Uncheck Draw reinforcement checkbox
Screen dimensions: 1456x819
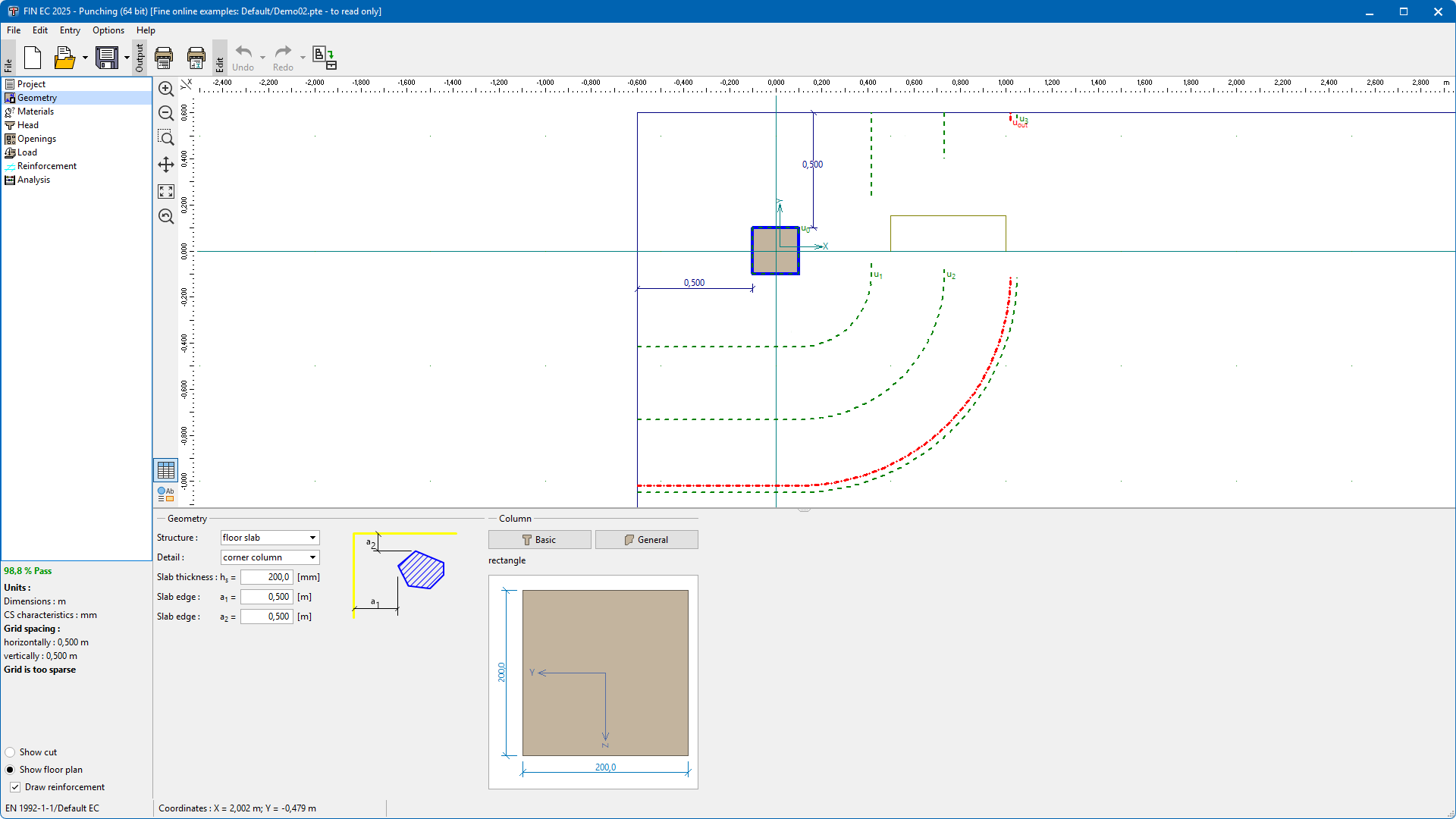click(15, 787)
